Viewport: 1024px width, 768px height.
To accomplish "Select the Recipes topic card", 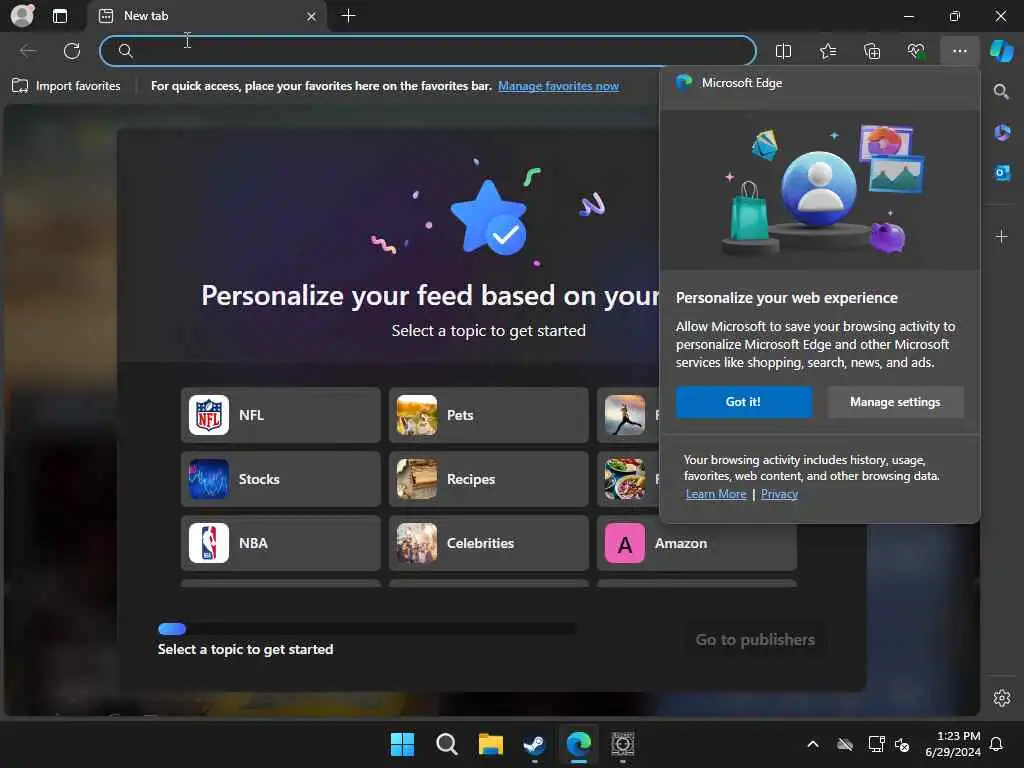I will (x=488, y=479).
